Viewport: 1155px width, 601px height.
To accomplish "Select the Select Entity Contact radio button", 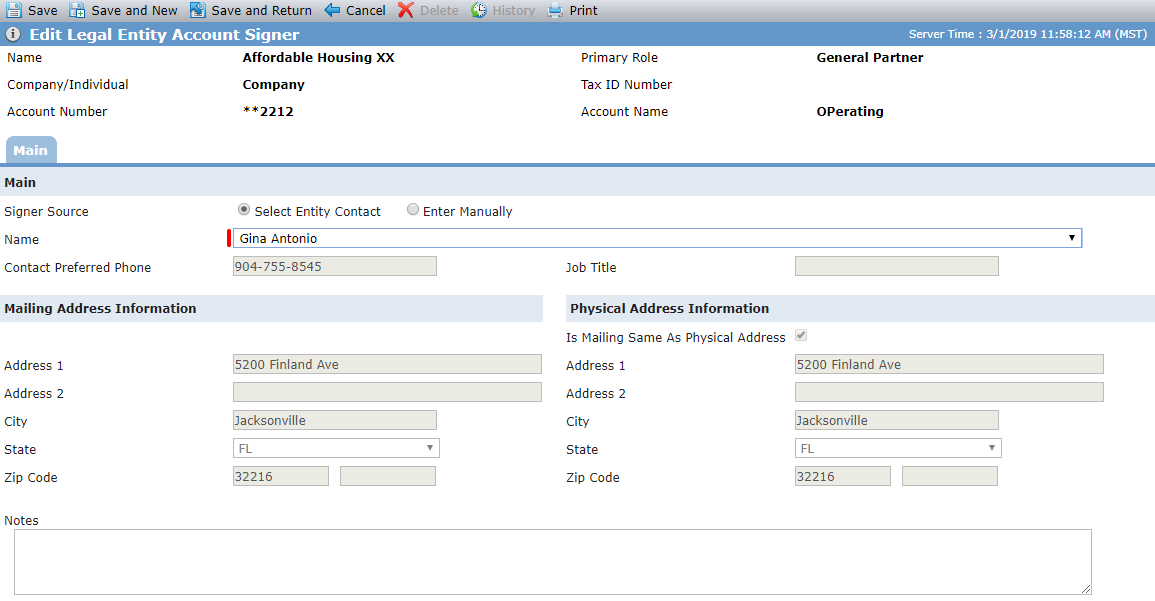I will tap(244, 210).
